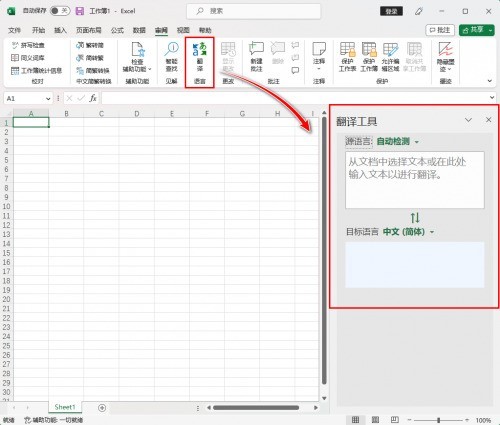Screen dimensions: 500x425
Task: Click the 批注 comments button top right
Action: tap(440, 30)
